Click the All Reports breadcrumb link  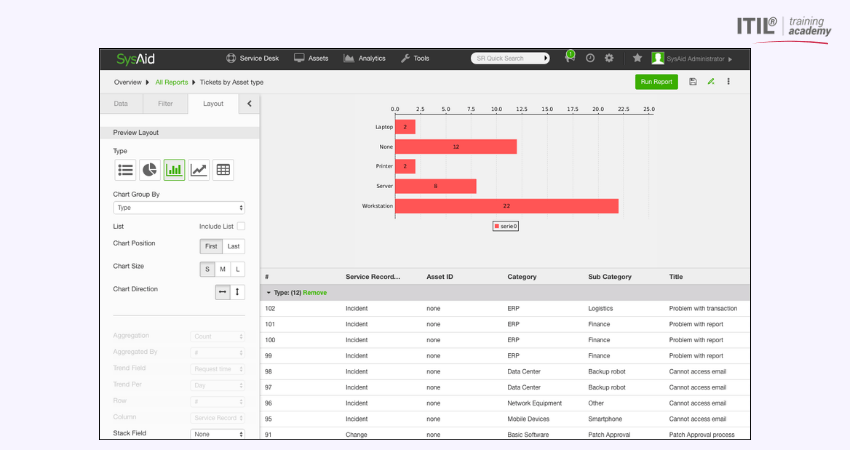tap(173, 82)
